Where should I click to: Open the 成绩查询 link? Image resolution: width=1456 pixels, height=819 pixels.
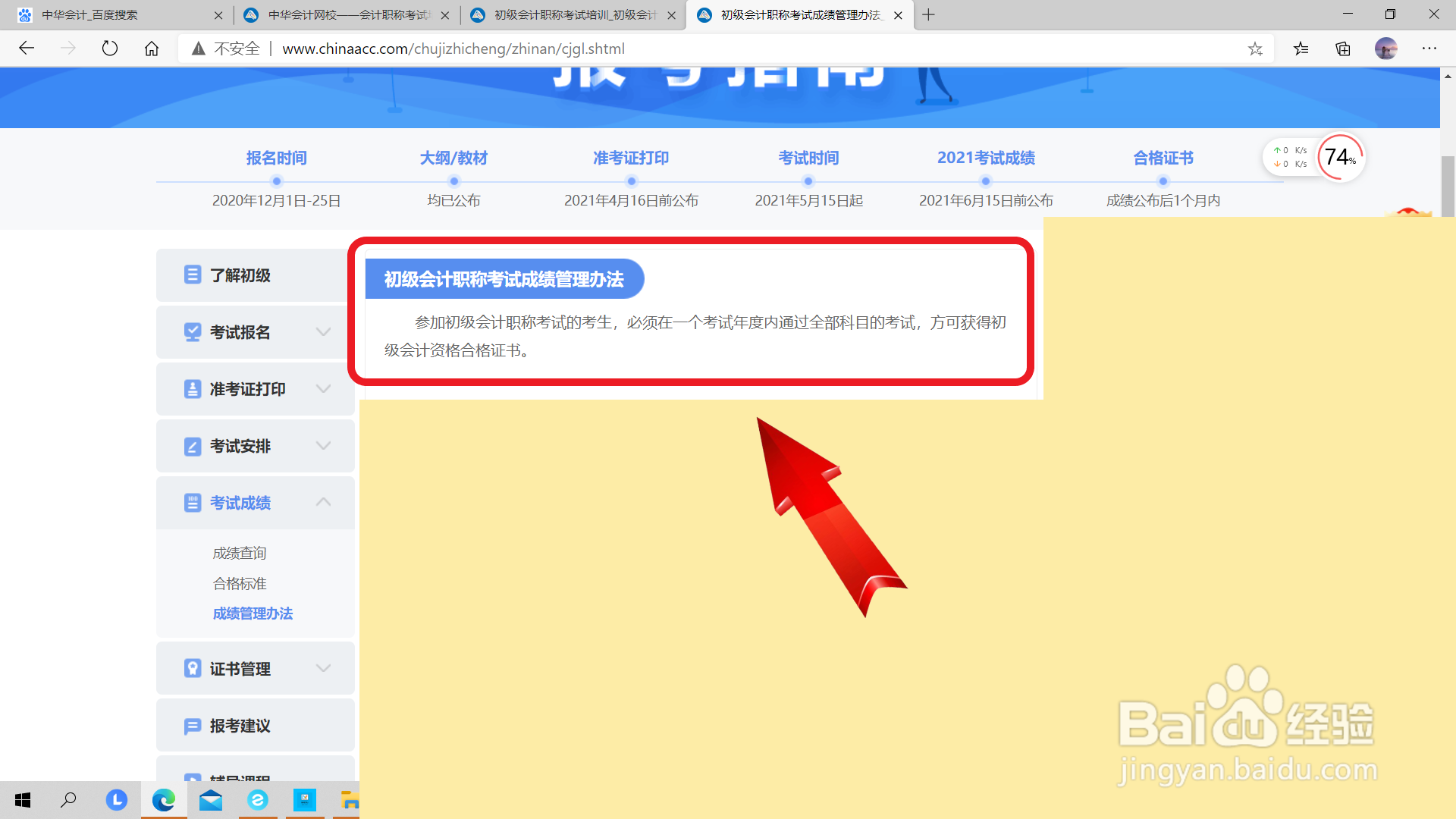coord(240,553)
